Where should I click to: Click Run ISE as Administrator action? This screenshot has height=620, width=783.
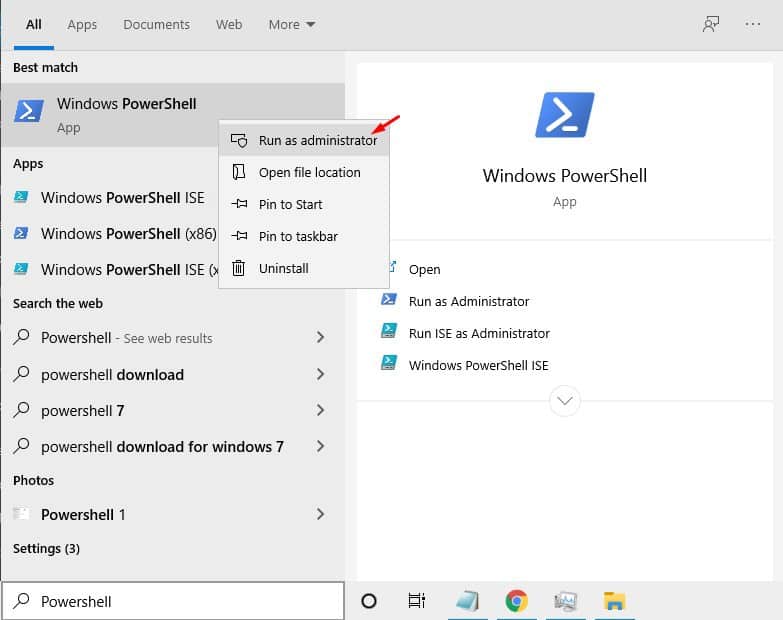pos(479,333)
